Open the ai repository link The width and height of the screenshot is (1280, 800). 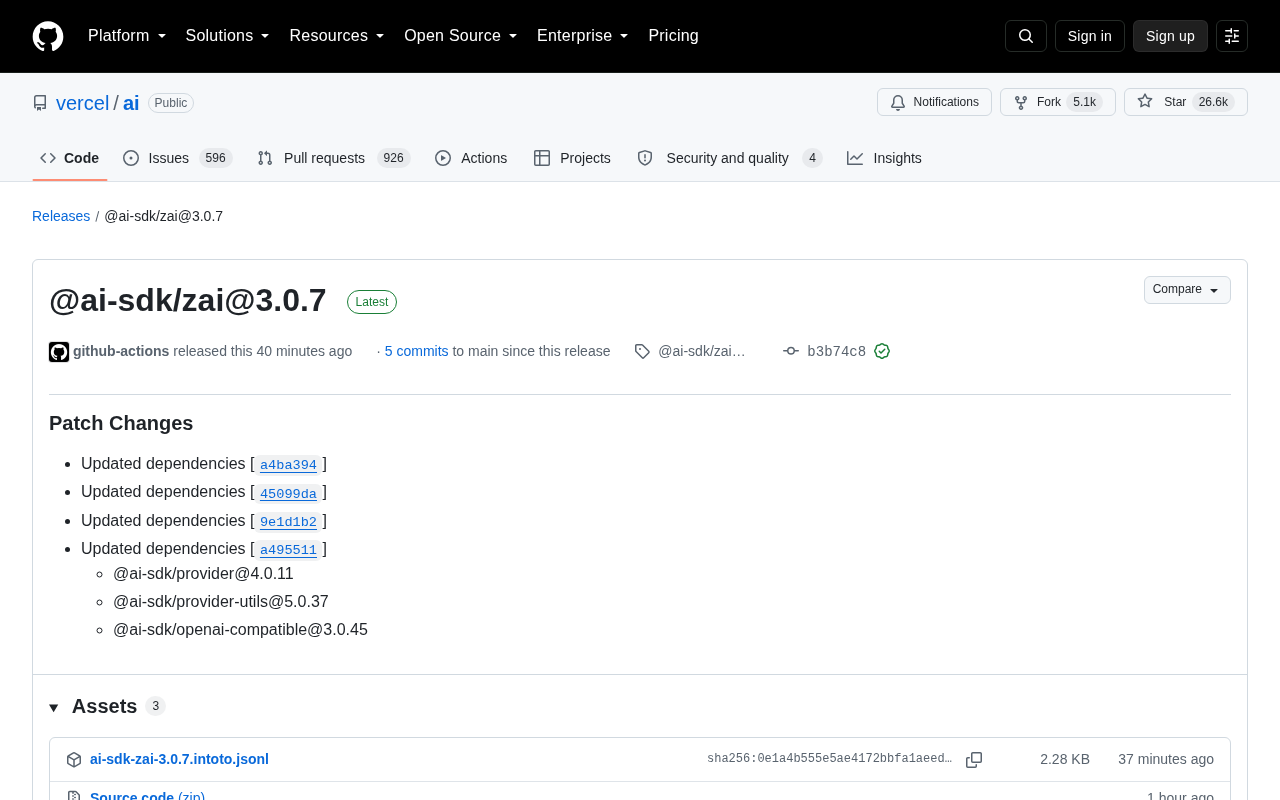(x=131, y=103)
